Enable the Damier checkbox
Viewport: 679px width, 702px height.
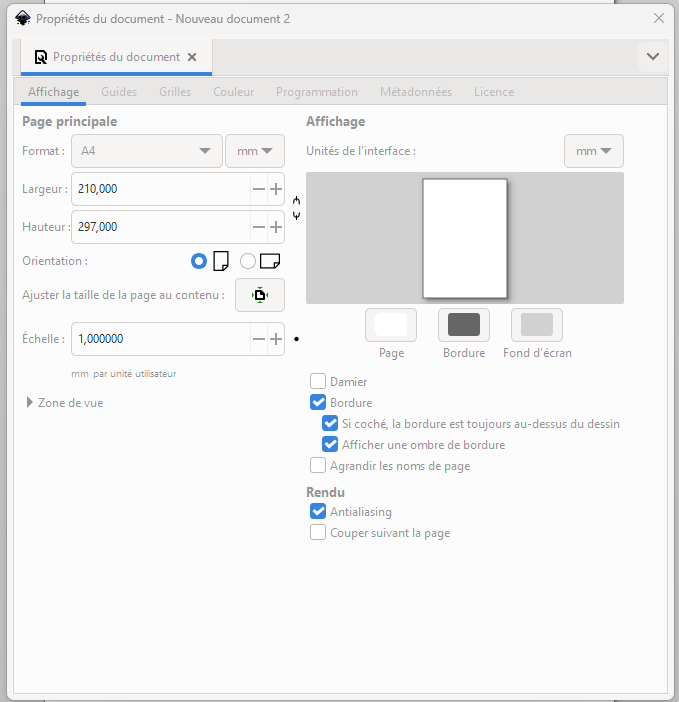pos(318,381)
